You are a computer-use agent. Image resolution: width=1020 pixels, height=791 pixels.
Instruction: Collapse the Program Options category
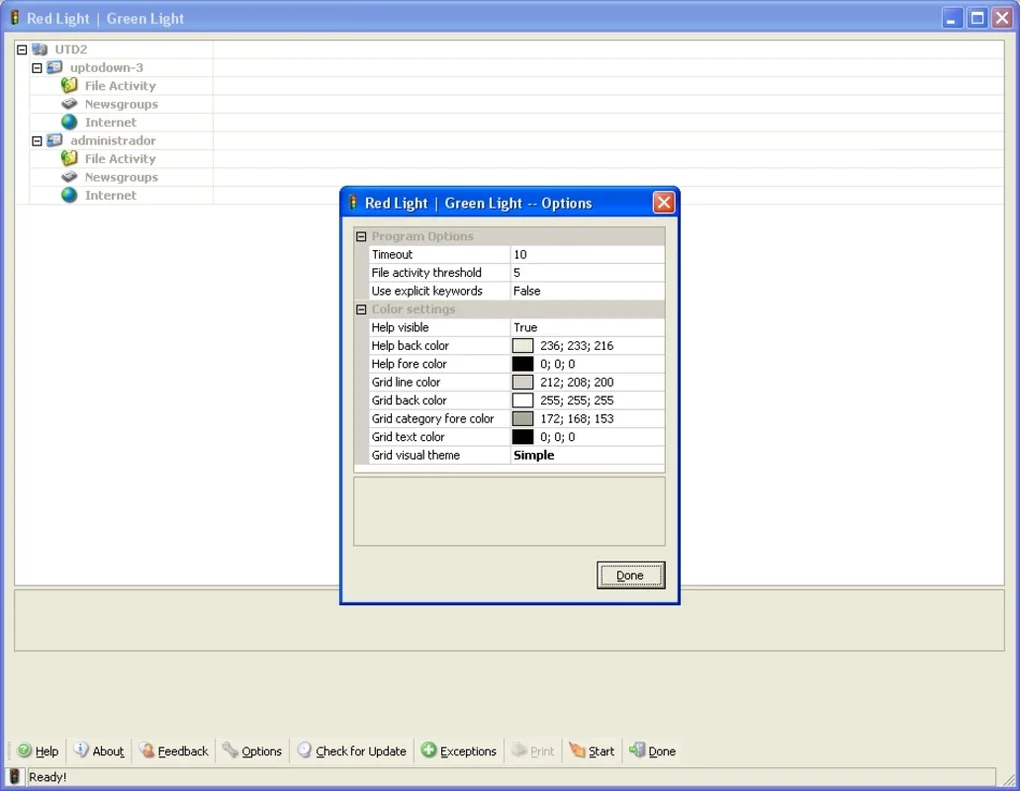[x=361, y=236]
